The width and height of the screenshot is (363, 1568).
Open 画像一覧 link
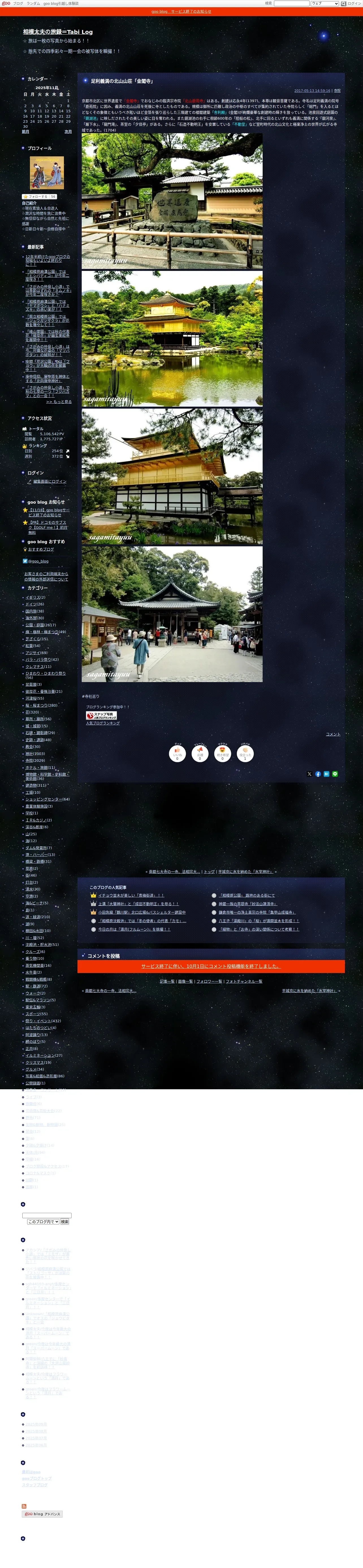coord(186,982)
